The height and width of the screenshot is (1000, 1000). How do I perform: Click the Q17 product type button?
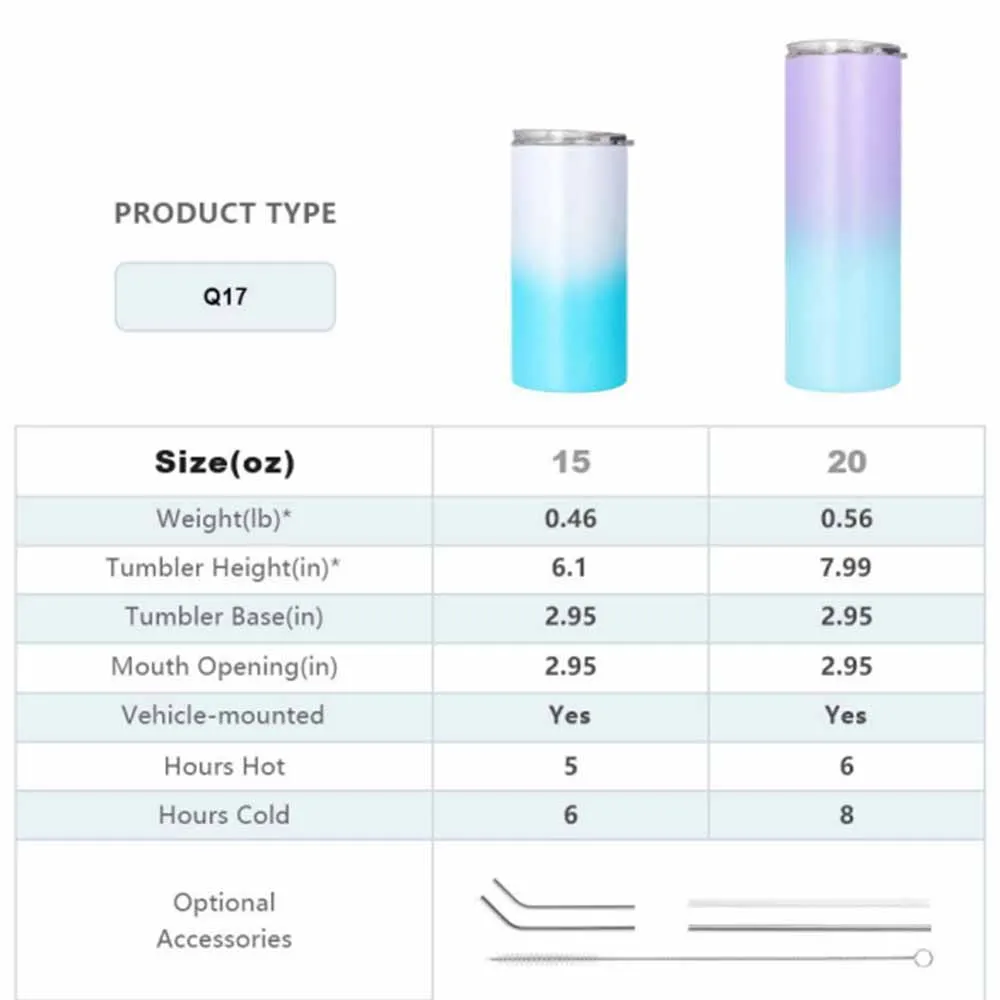(x=225, y=297)
